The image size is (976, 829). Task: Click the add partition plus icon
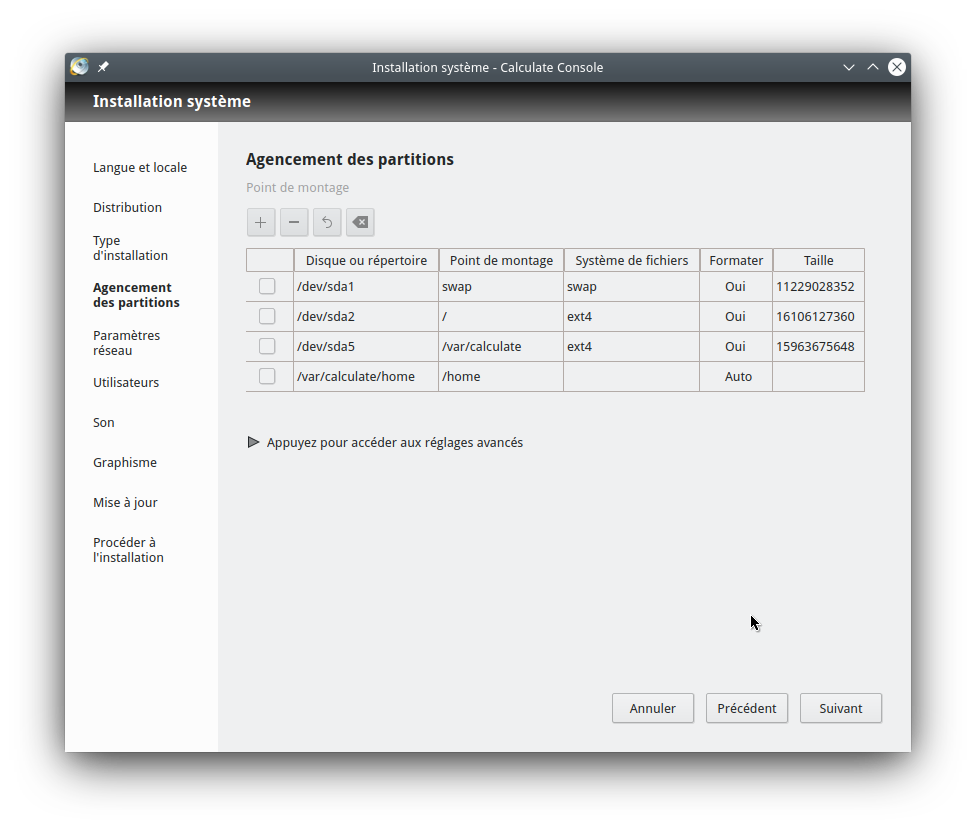pos(261,222)
